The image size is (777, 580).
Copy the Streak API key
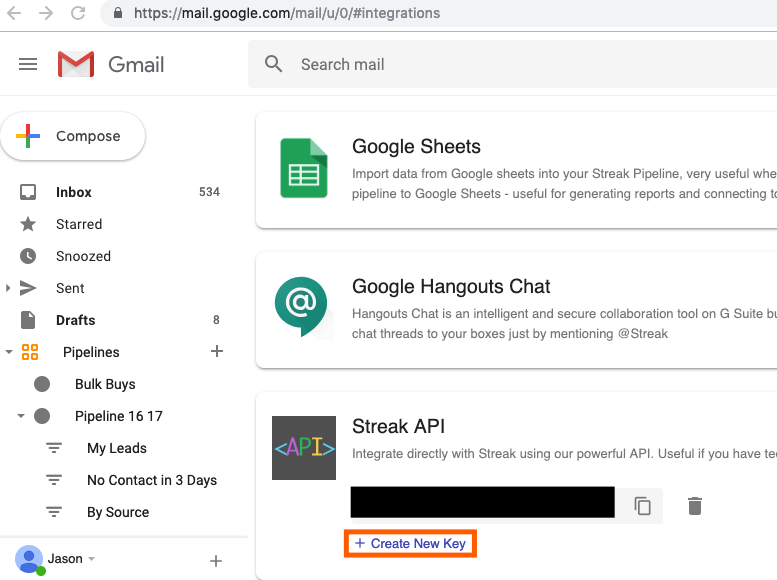(643, 506)
